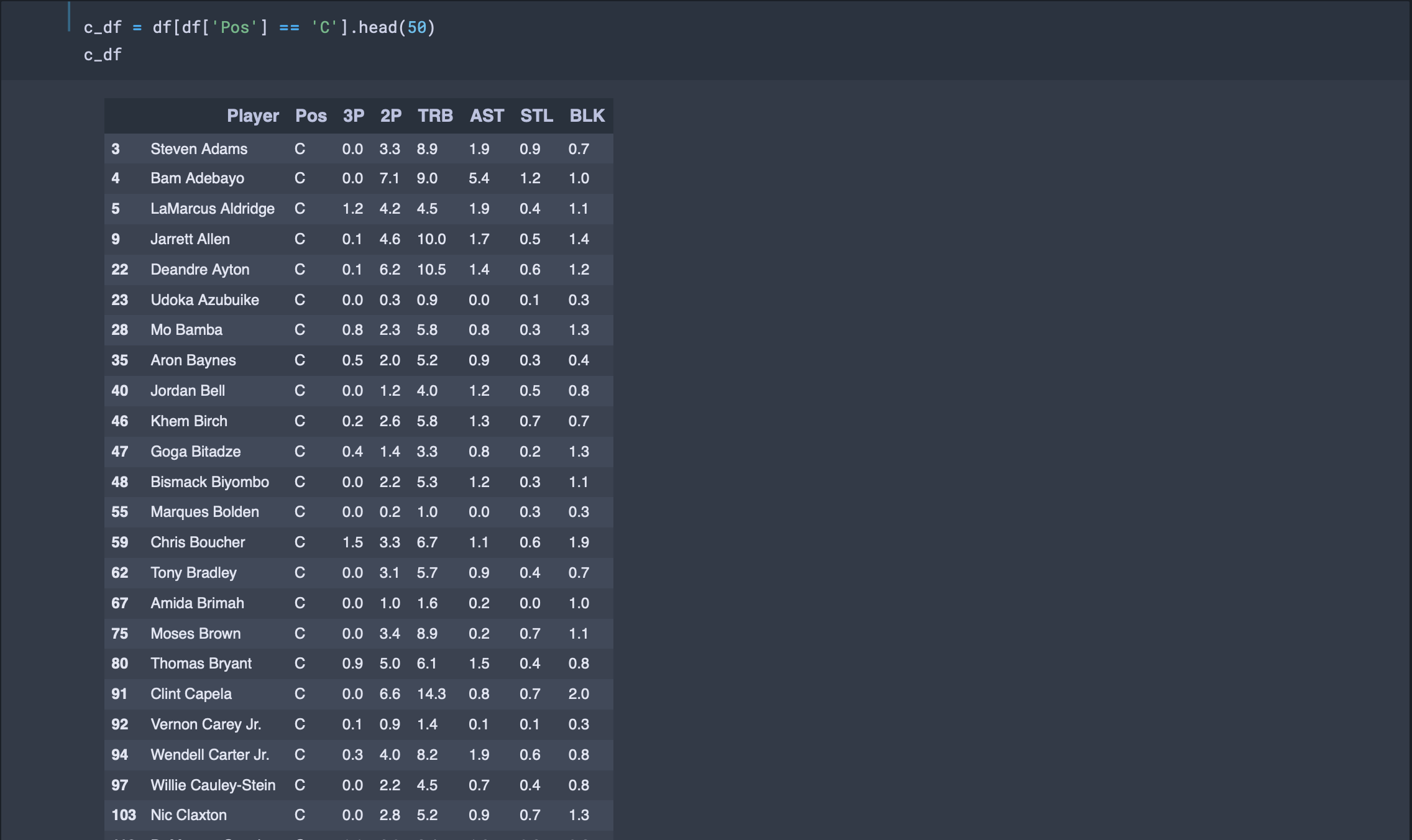The image size is (1412, 840).
Task: Click Deandre Ayton's 10.5 rebounds value
Action: pos(431,270)
